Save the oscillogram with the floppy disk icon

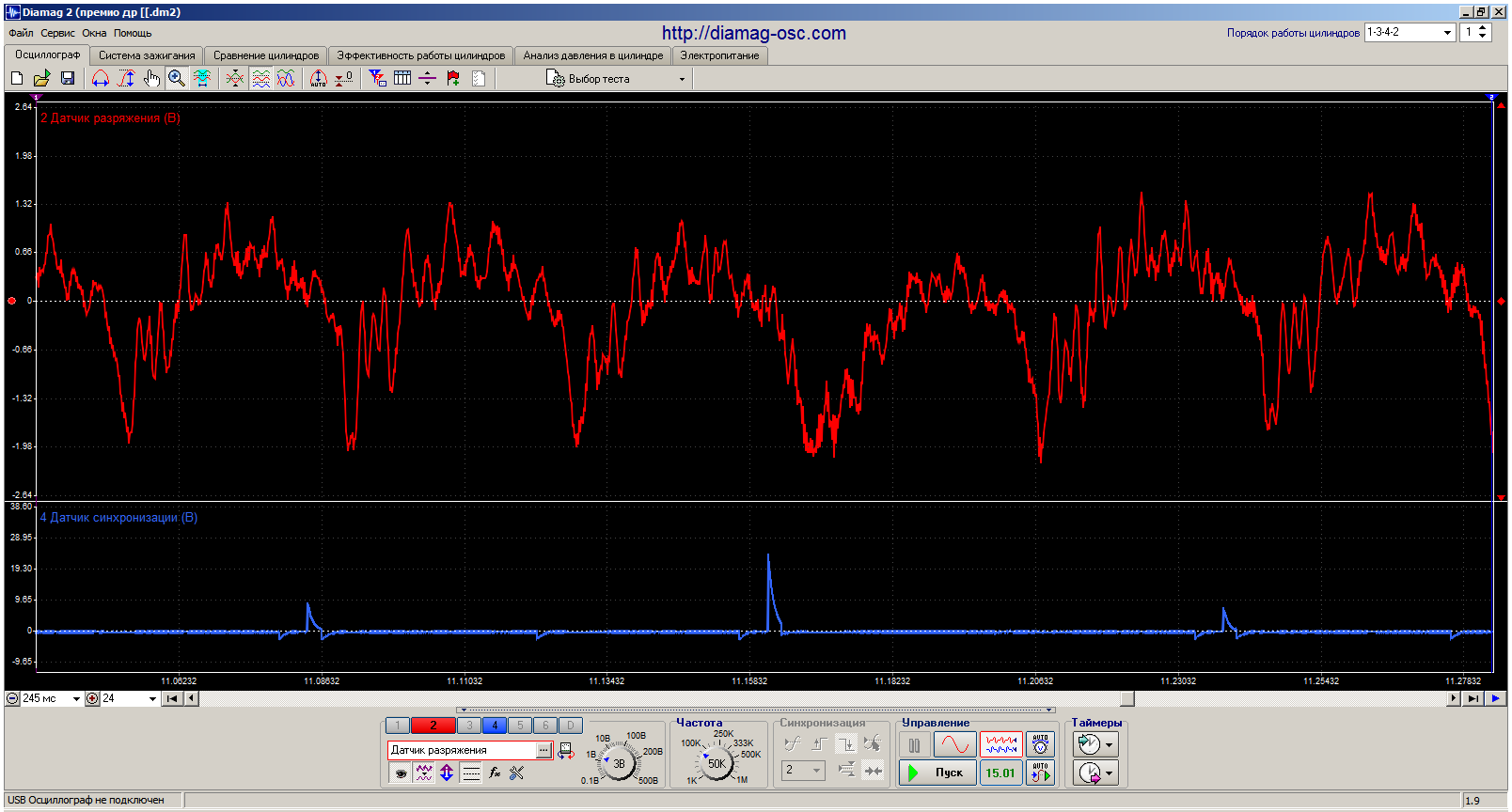click(68, 79)
